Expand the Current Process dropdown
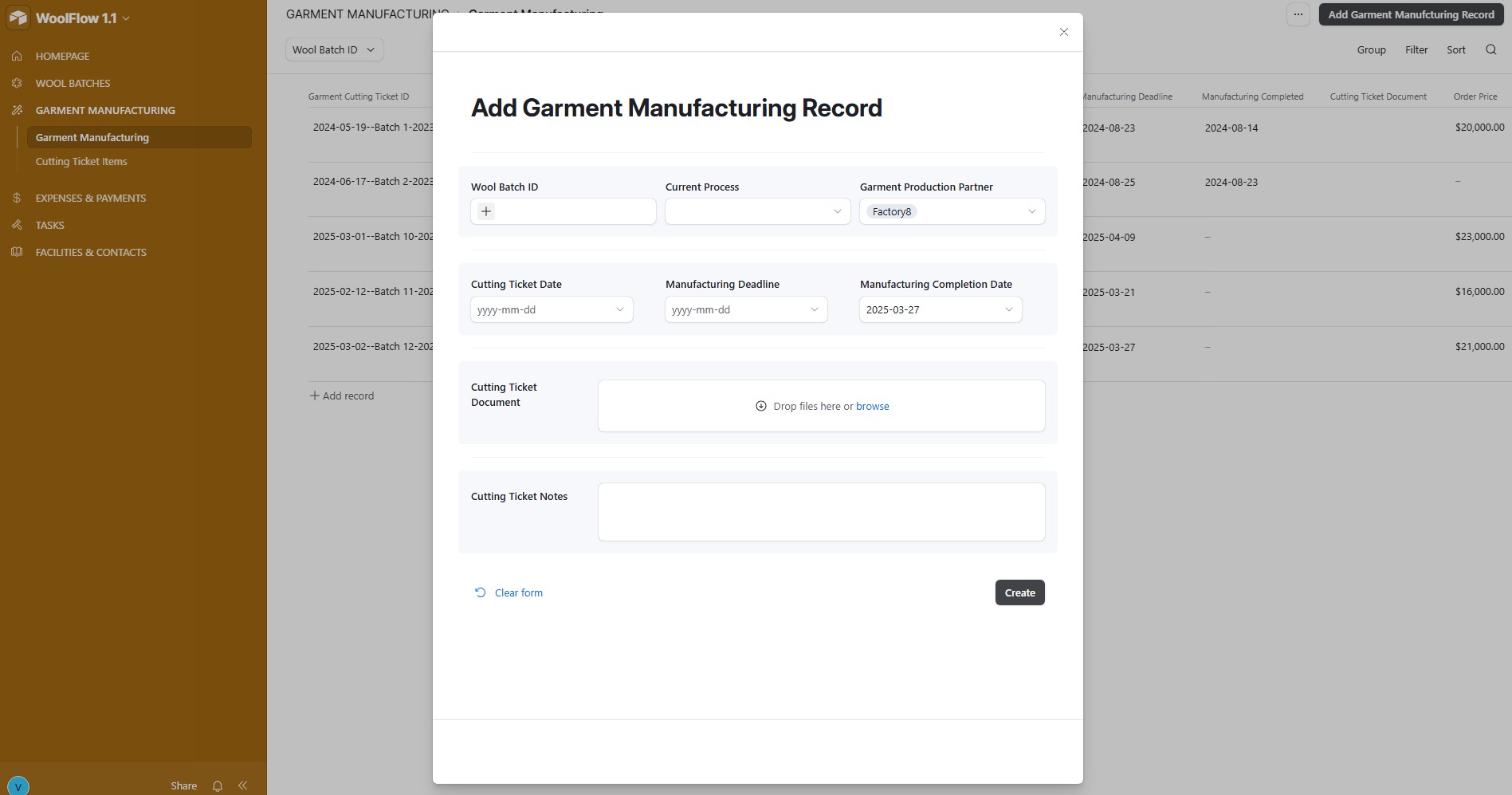The width and height of the screenshot is (1512, 795). tap(757, 211)
